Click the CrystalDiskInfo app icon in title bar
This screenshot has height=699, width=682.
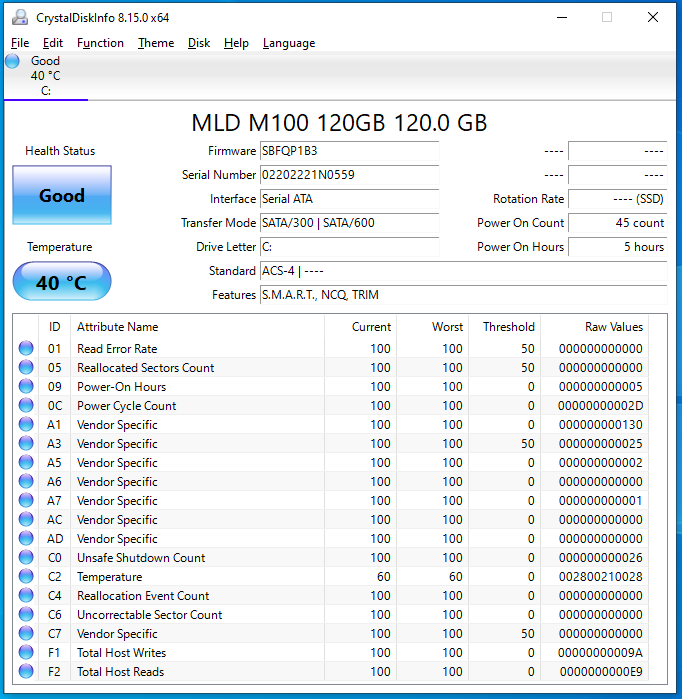[20, 17]
